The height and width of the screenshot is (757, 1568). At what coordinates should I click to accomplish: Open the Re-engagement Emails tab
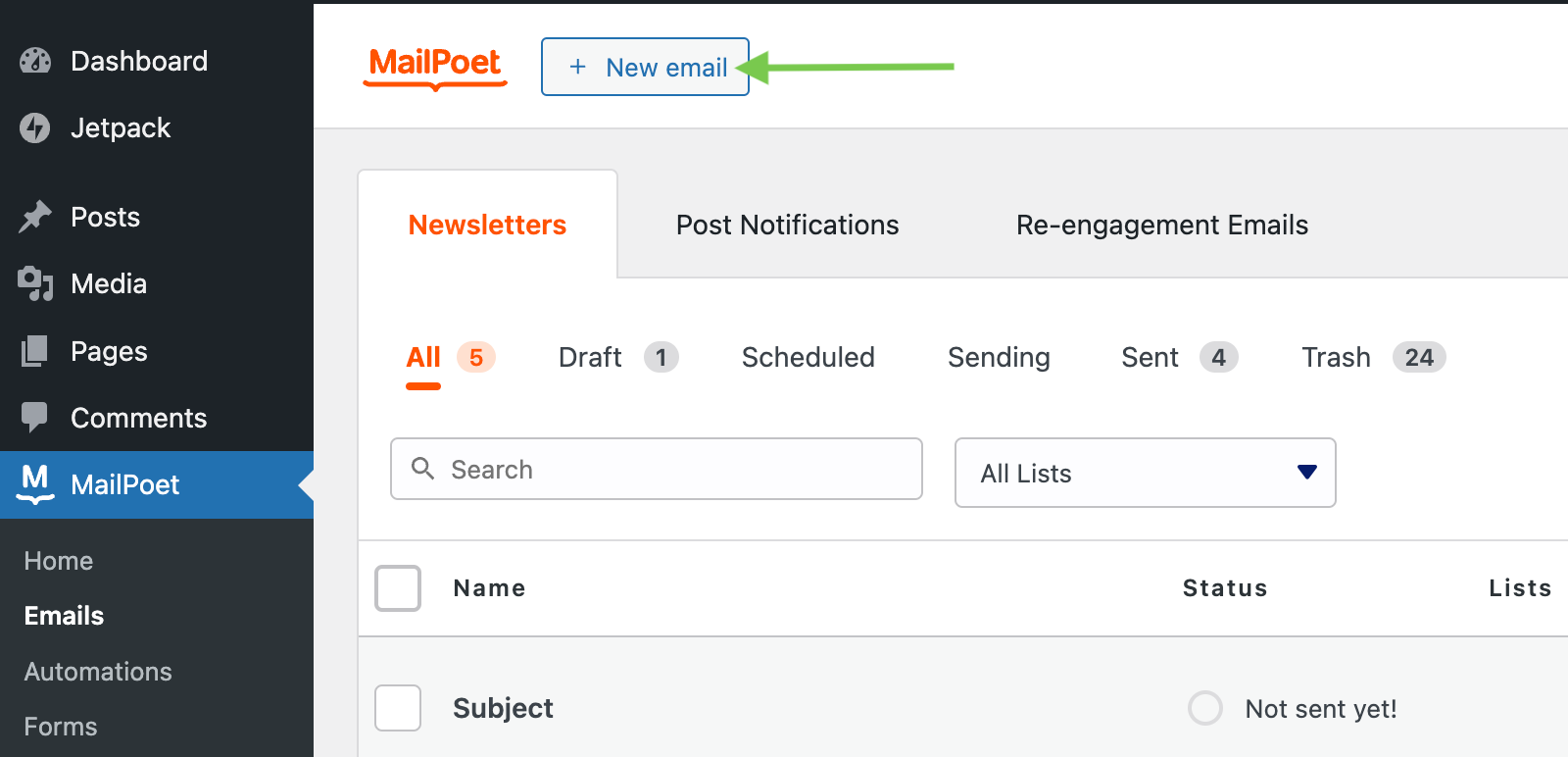(1161, 226)
